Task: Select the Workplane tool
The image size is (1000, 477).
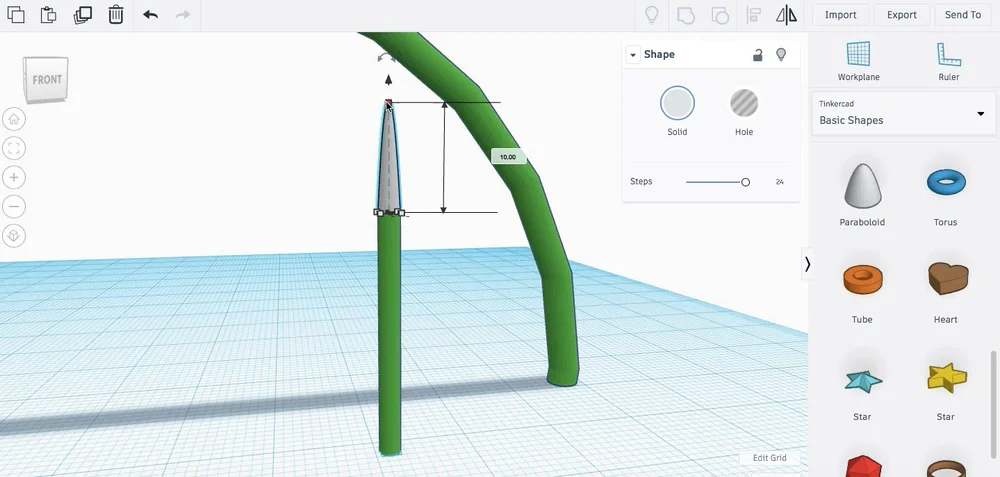Action: 858,61
